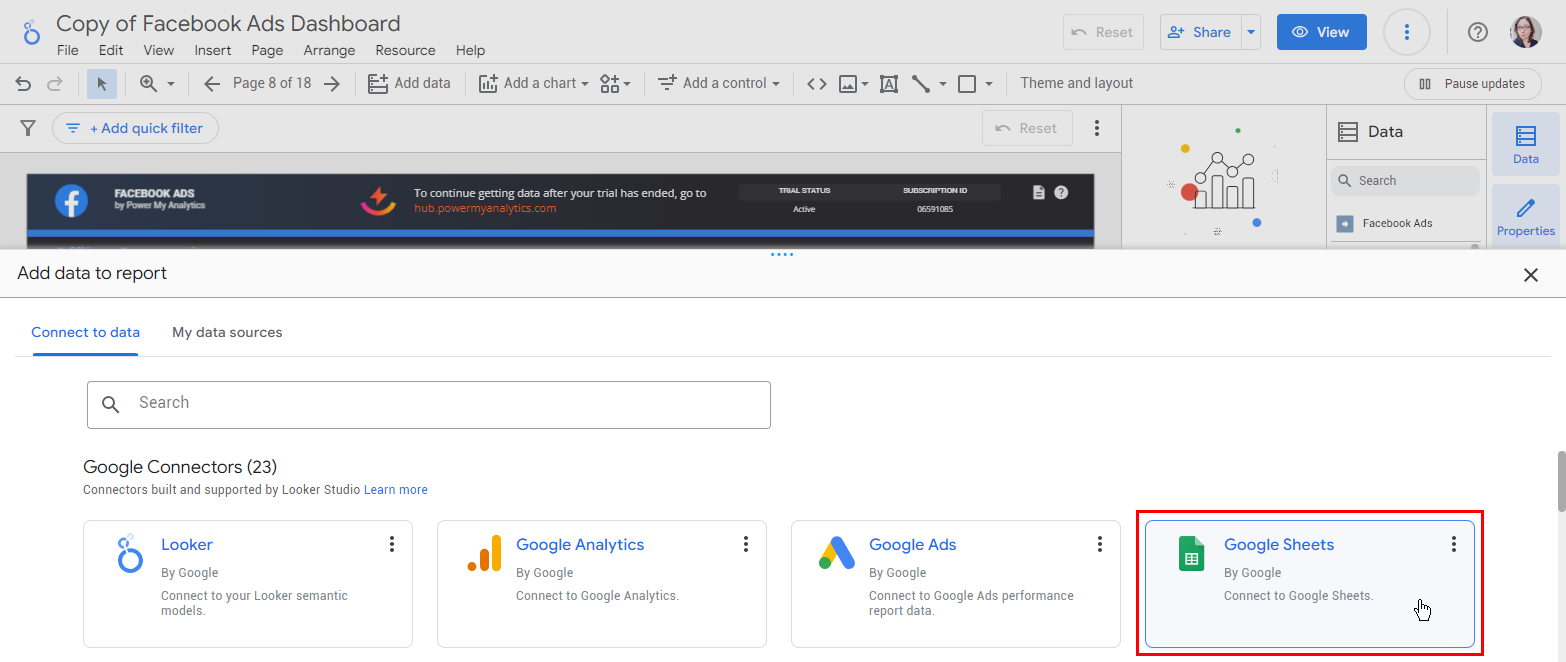1566x662 pixels.
Task: Pause updates in the report
Action: click(1473, 84)
